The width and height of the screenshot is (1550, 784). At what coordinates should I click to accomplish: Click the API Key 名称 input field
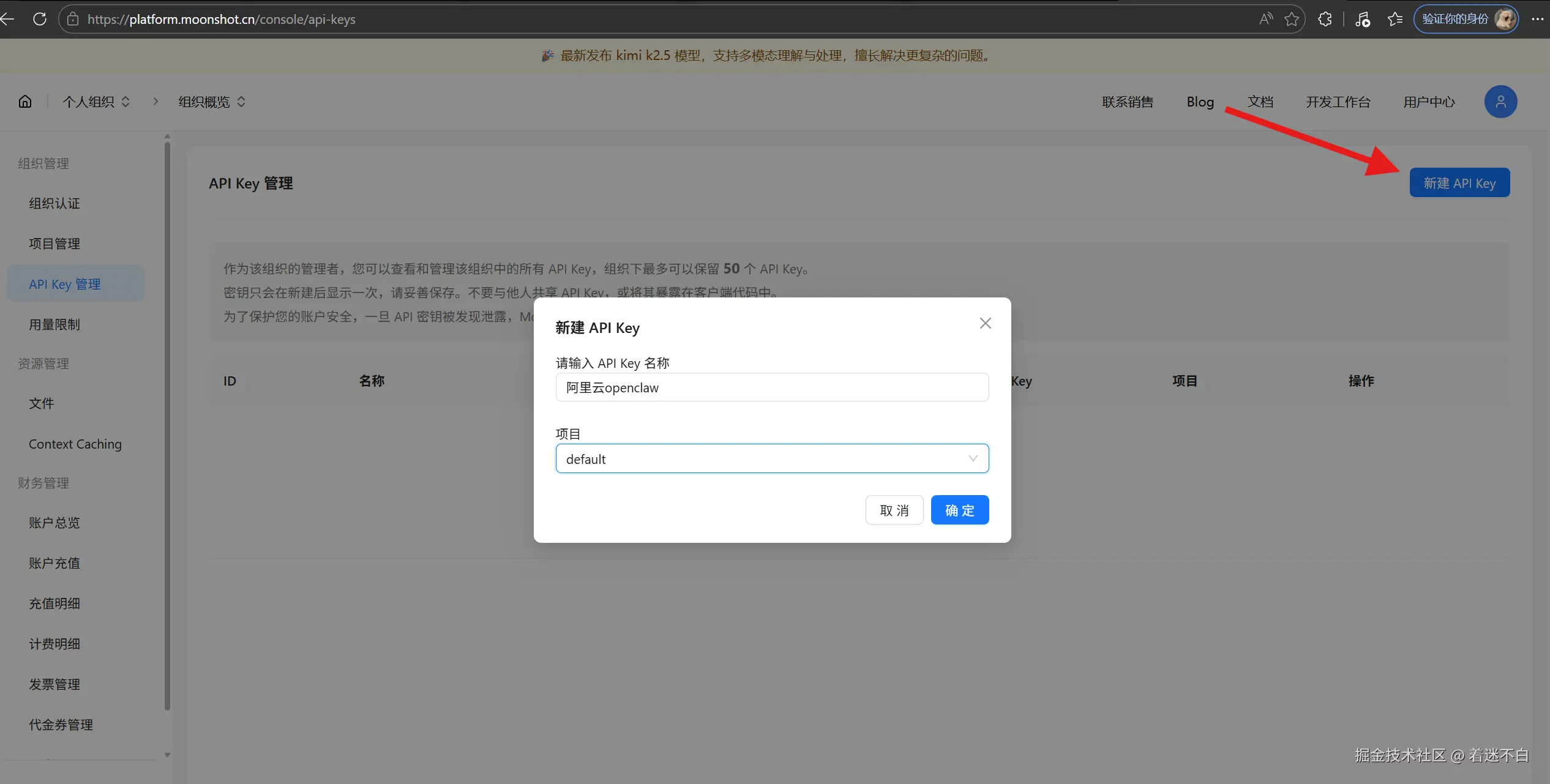point(772,387)
